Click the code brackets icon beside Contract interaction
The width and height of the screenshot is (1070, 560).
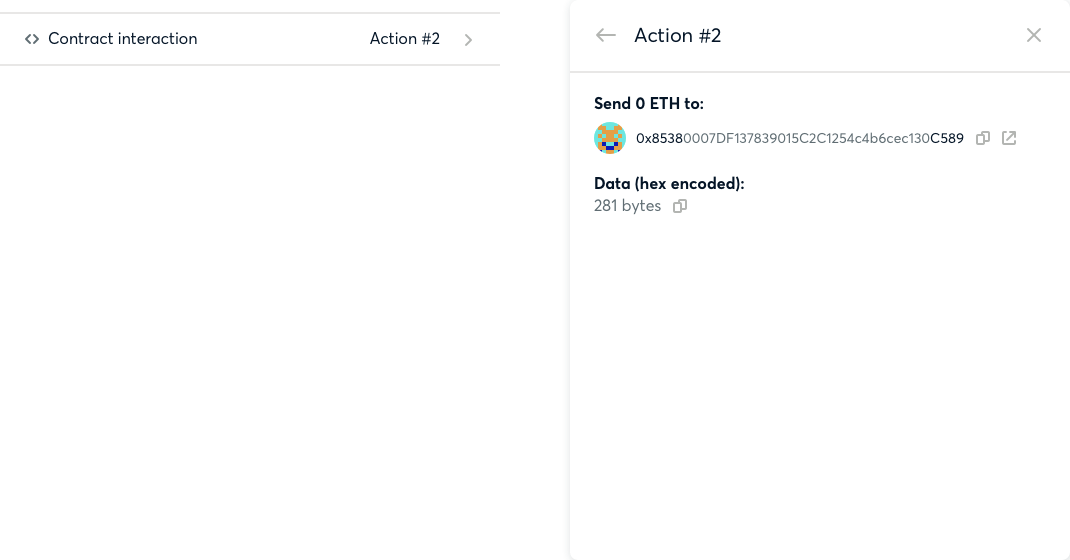coord(31,39)
